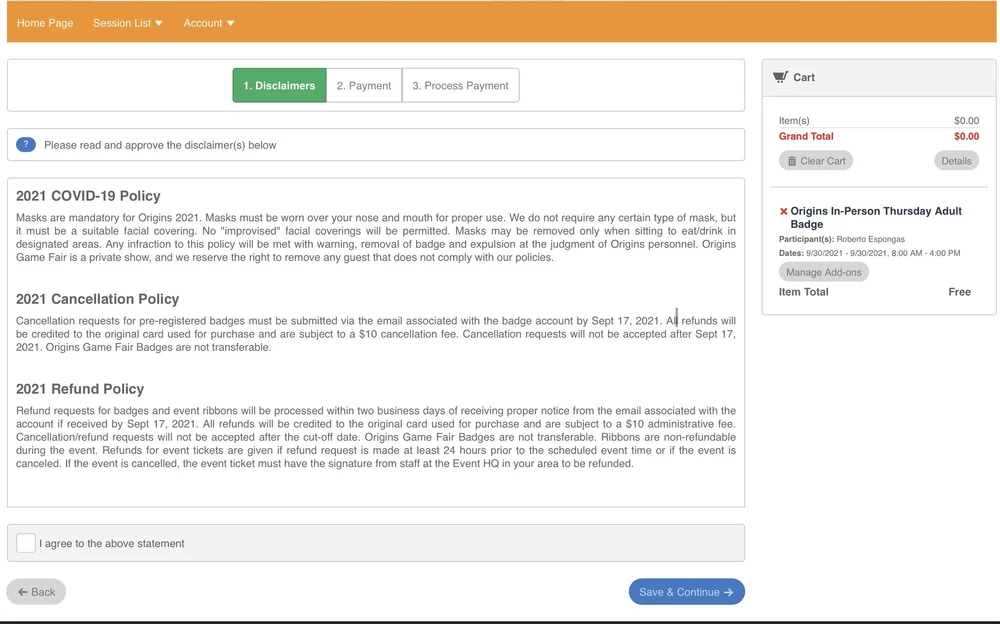Click Manage Add-ons button
1000x624 pixels.
tap(823, 272)
